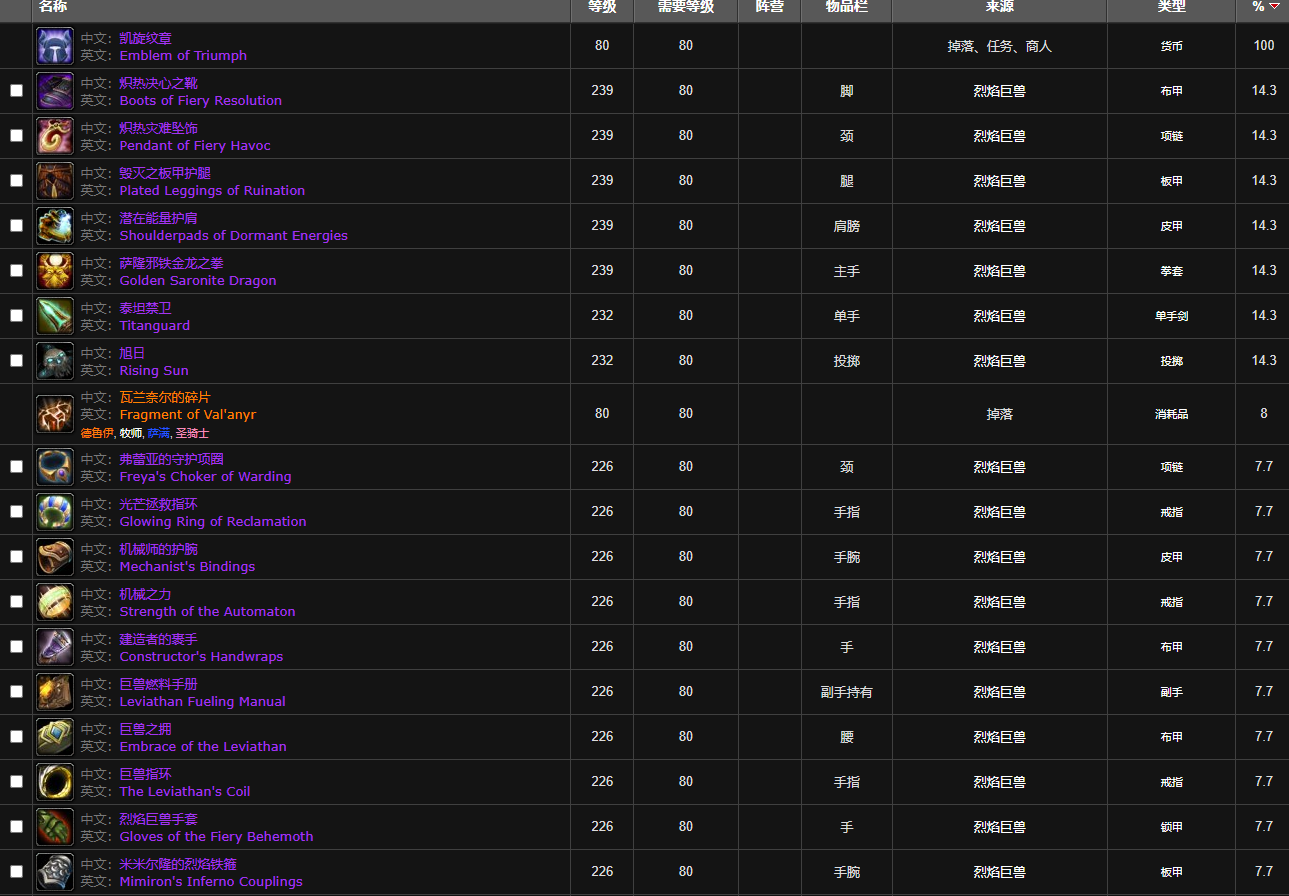Tick the checkbox for The Leviathan's Coil
1289x896 pixels.
pyautogui.click(x=16, y=782)
